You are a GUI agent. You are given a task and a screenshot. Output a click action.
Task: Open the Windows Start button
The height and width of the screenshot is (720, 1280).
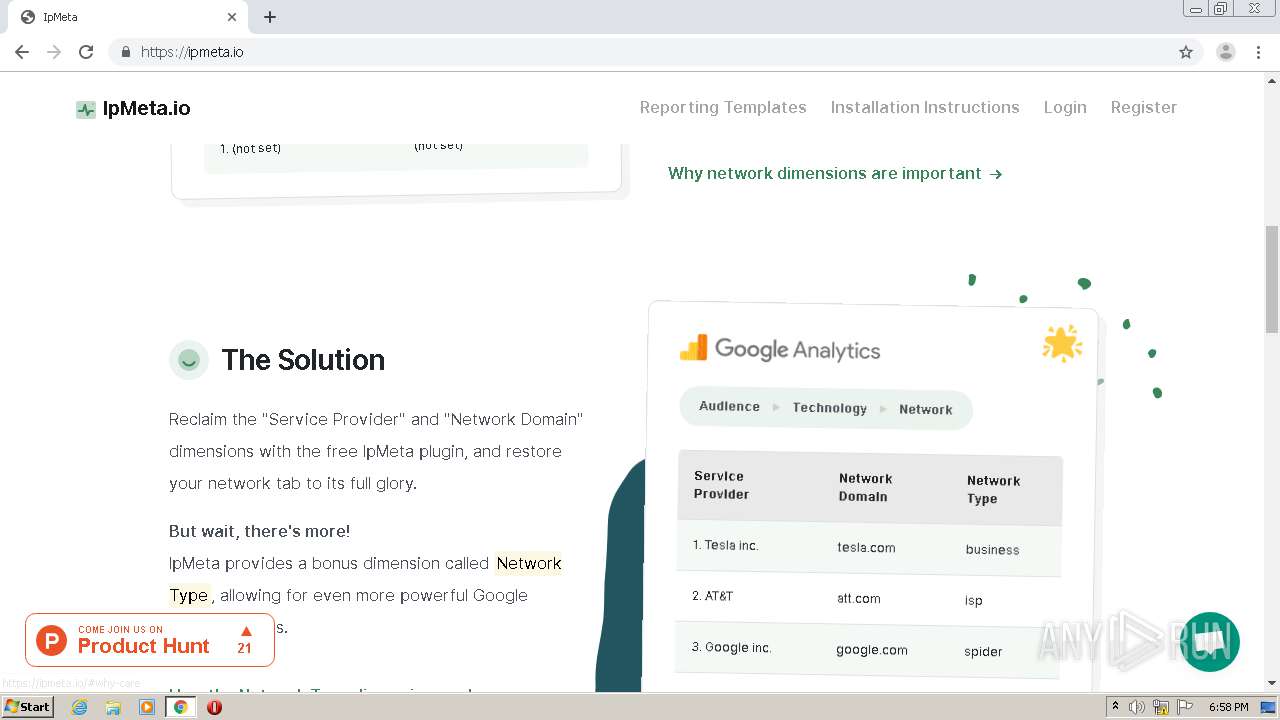pos(27,707)
